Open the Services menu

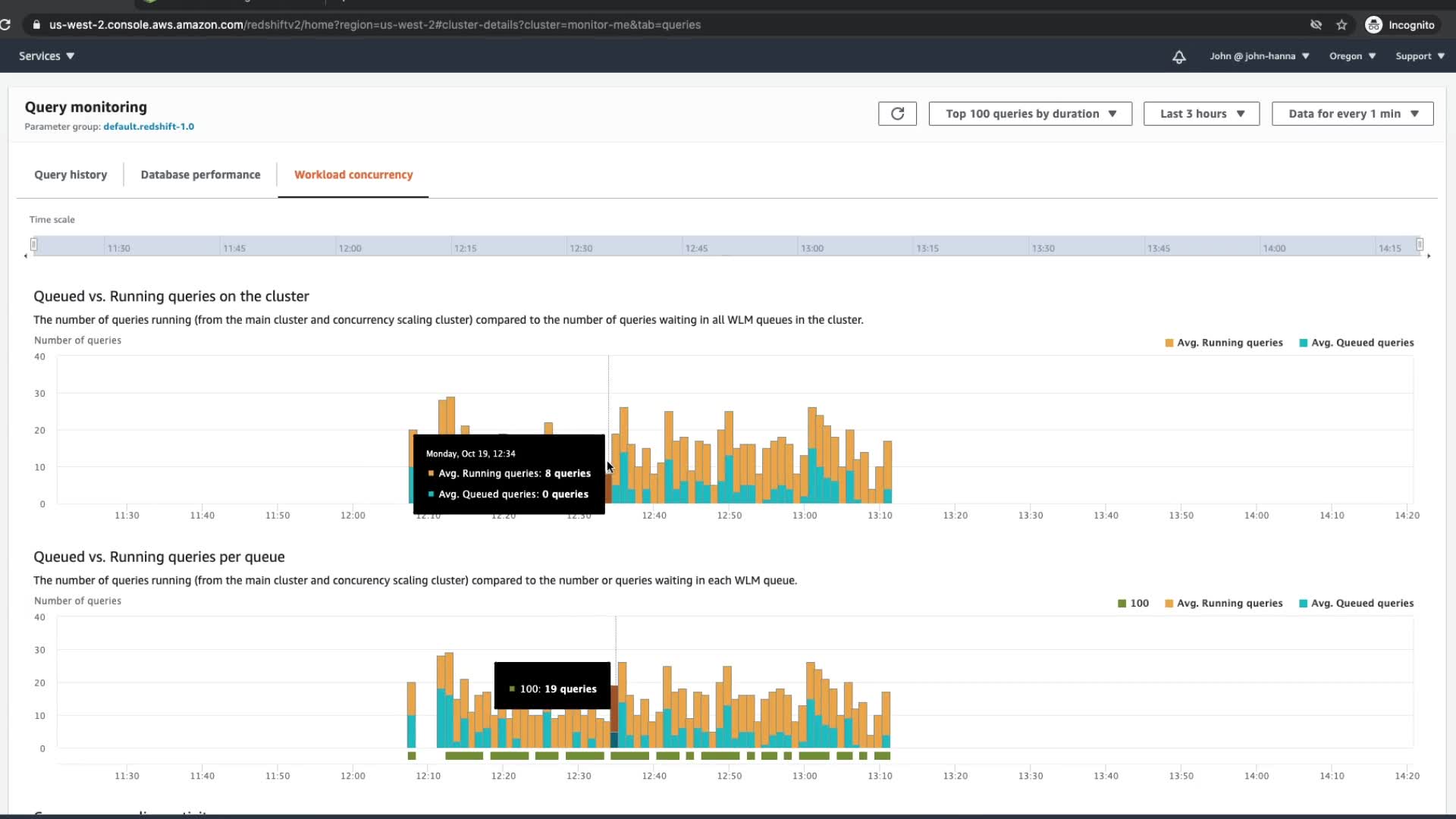[46, 56]
